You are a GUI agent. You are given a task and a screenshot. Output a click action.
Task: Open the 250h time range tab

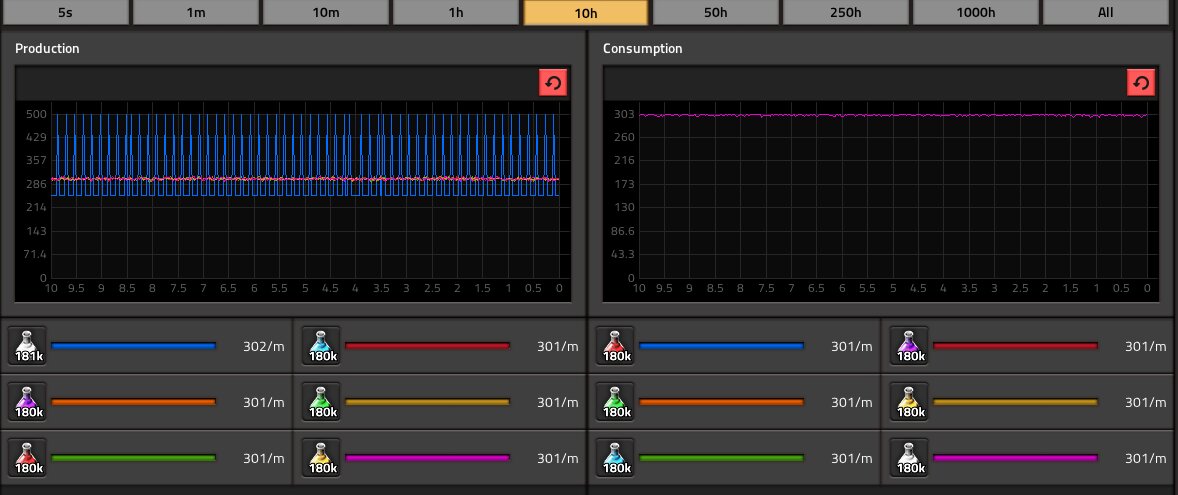(845, 13)
